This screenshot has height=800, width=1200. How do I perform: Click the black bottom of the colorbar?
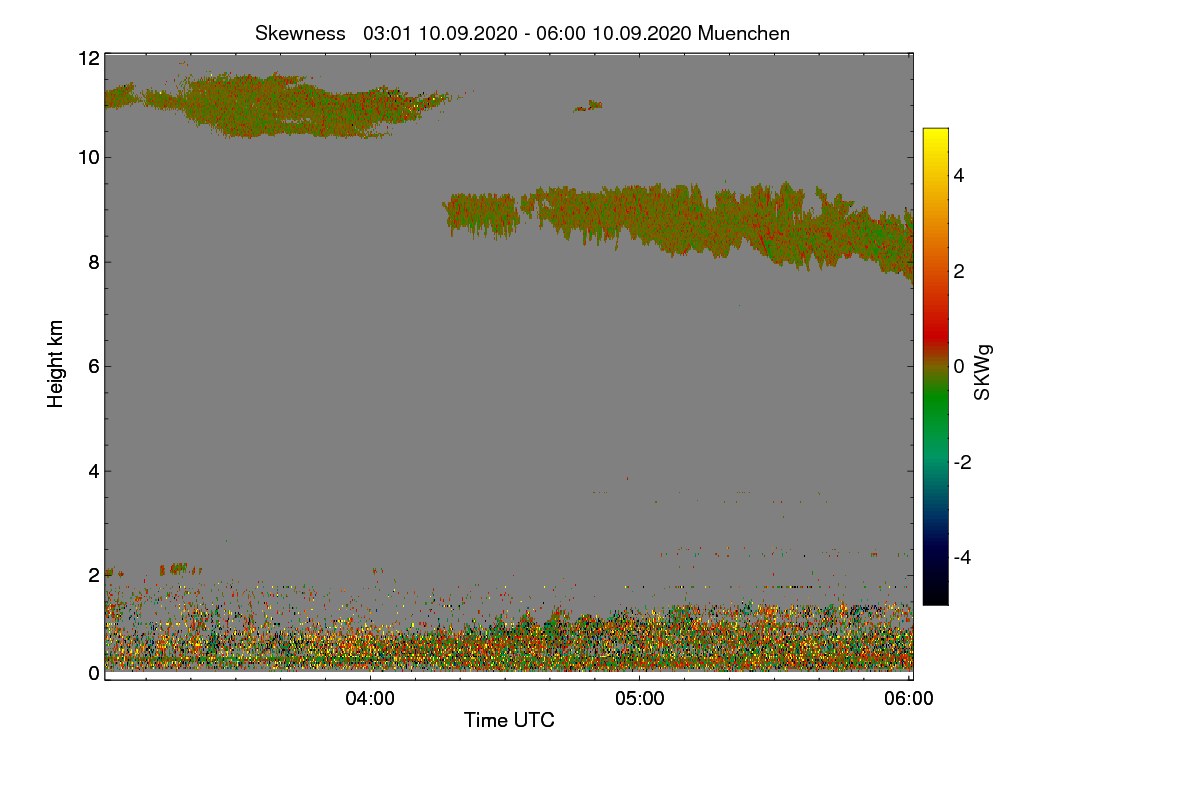[935, 595]
